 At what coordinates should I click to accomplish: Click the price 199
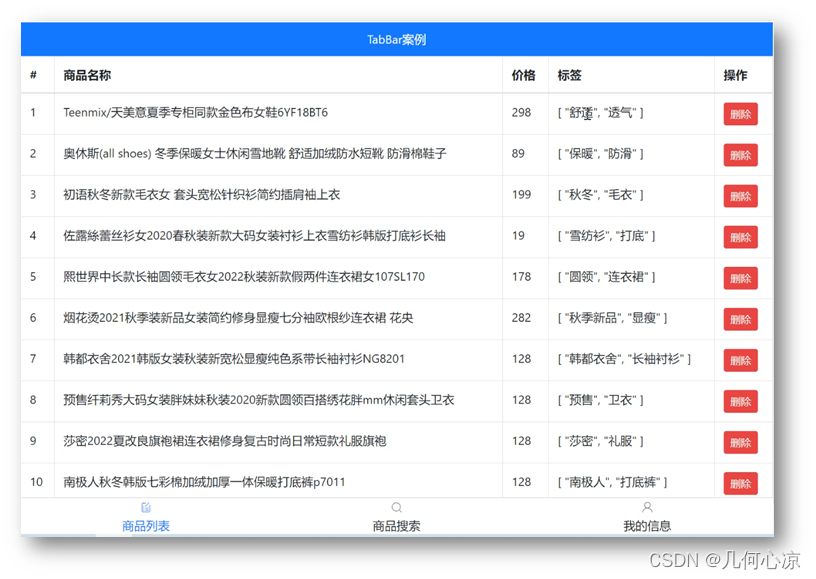click(x=521, y=195)
